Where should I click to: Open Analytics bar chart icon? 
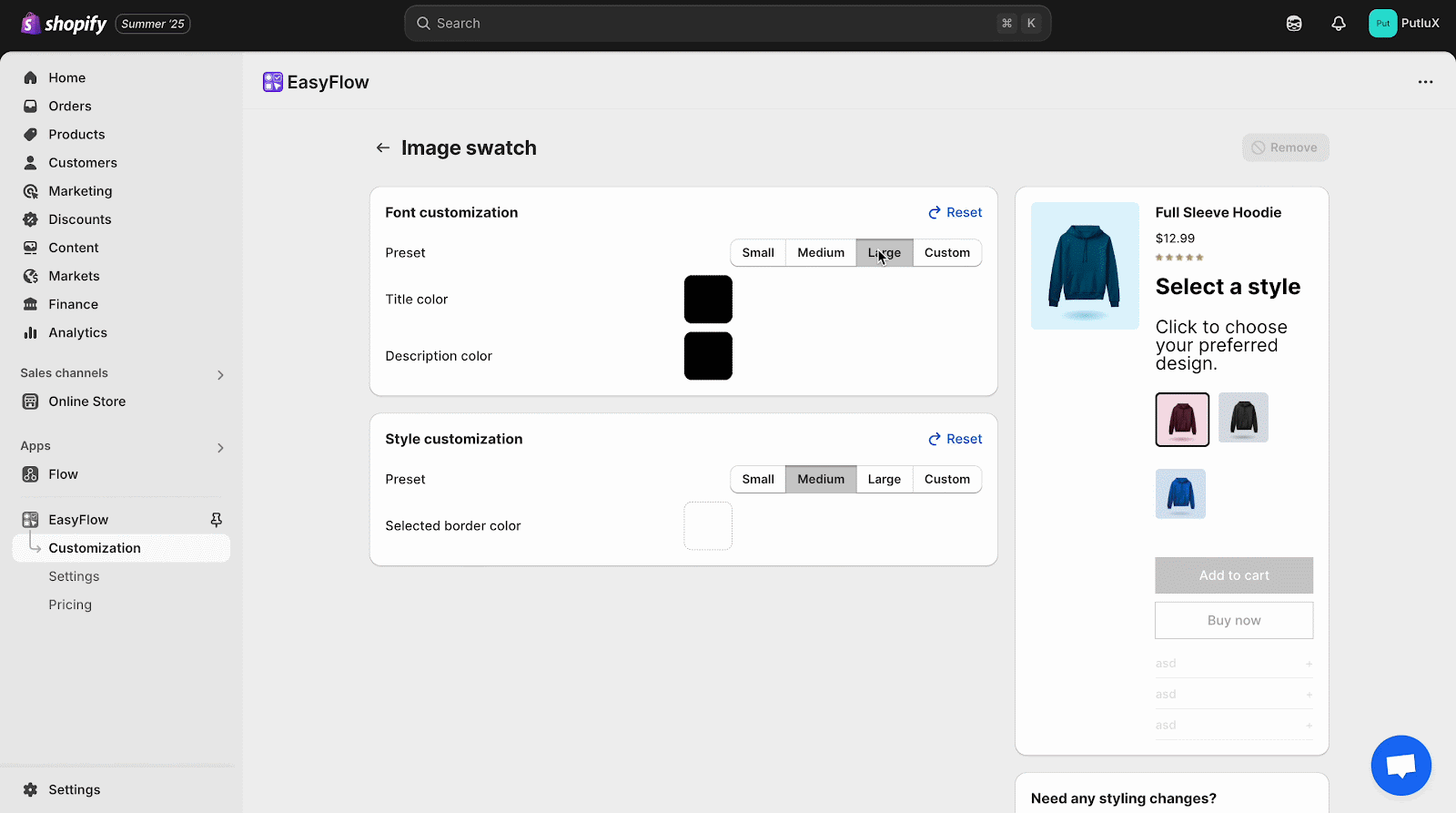coord(30,333)
